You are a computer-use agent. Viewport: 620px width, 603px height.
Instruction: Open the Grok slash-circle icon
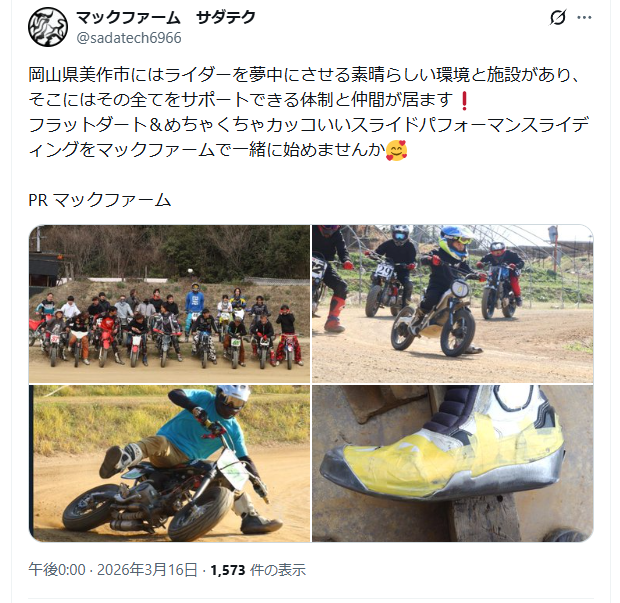(x=558, y=17)
